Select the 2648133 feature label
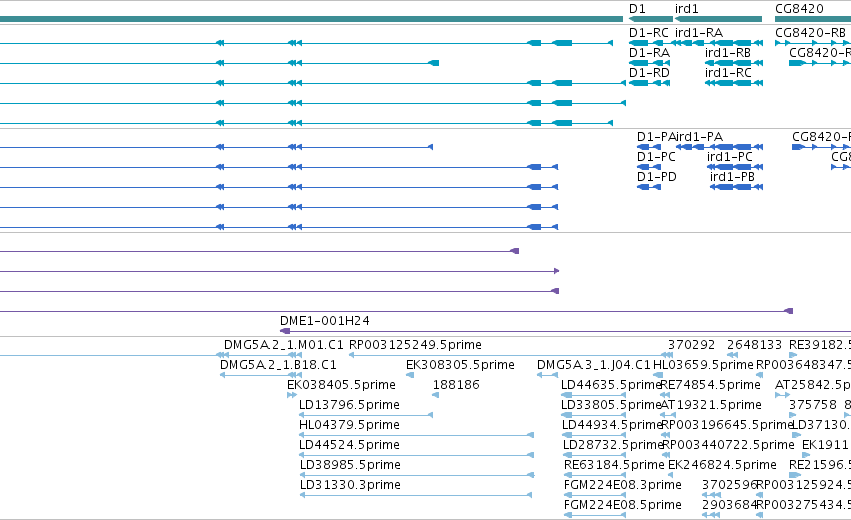The height and width of the screenshot is (520, 851). pos(754,345)
